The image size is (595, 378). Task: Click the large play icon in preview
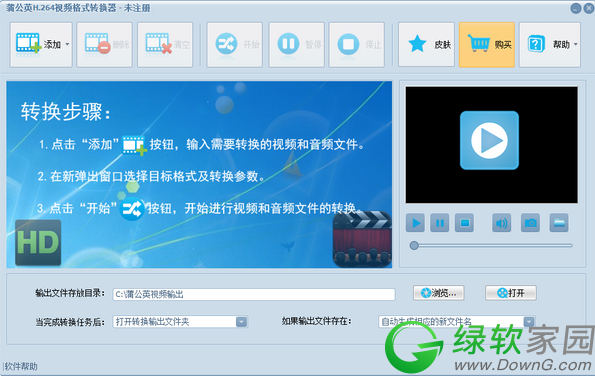[489, 140]
